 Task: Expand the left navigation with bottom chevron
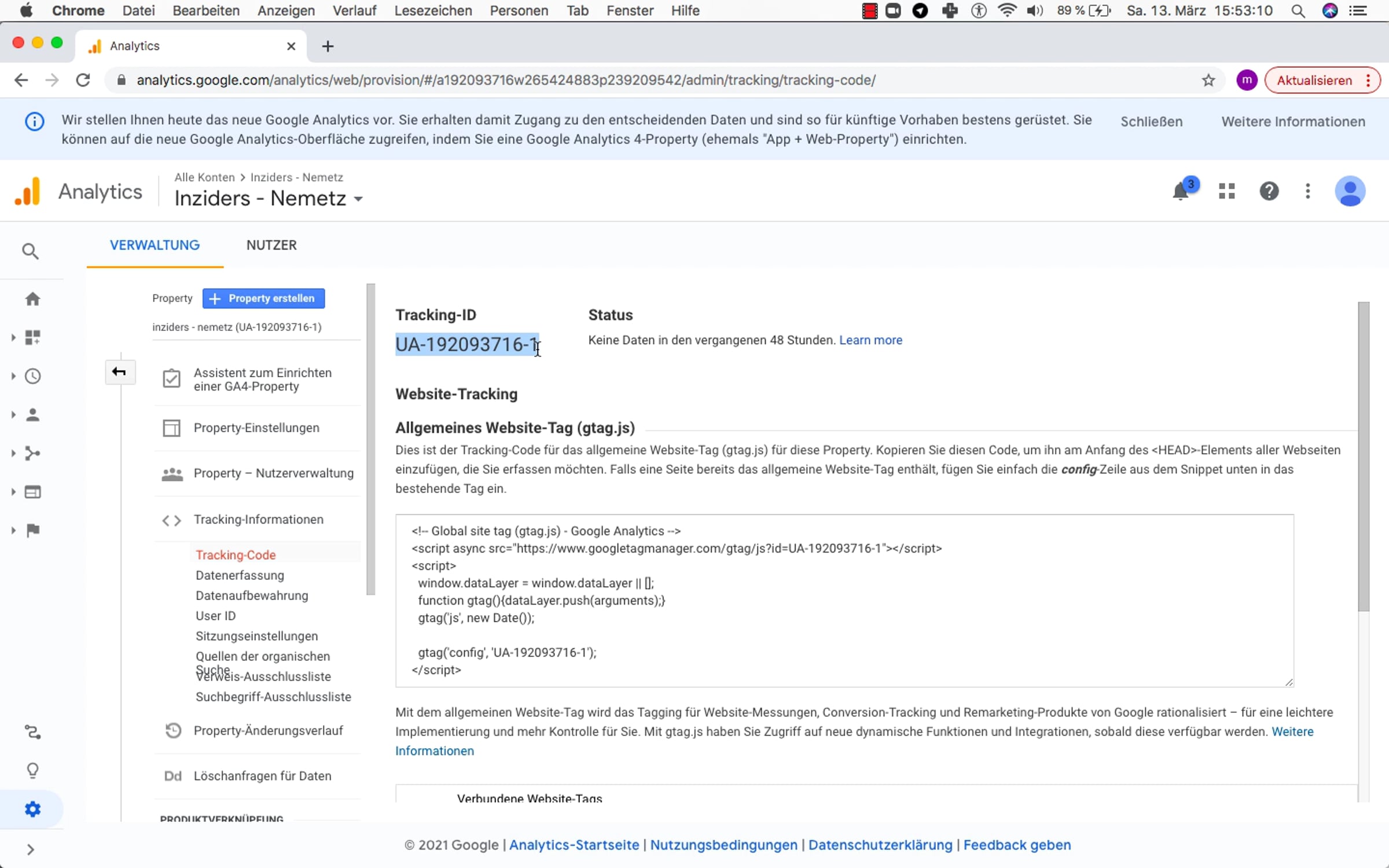pyautogui.click(x=31, y=849)
